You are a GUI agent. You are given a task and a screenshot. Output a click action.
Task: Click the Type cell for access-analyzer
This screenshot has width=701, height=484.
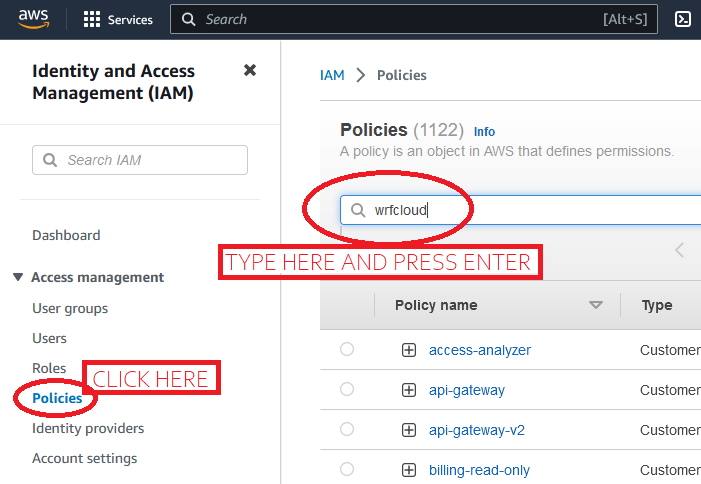click(670, 350)
